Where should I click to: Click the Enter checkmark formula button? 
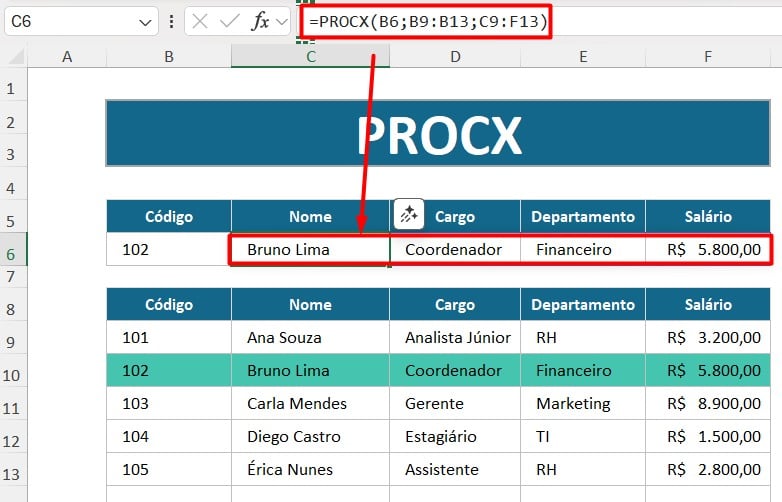(229, 21)
